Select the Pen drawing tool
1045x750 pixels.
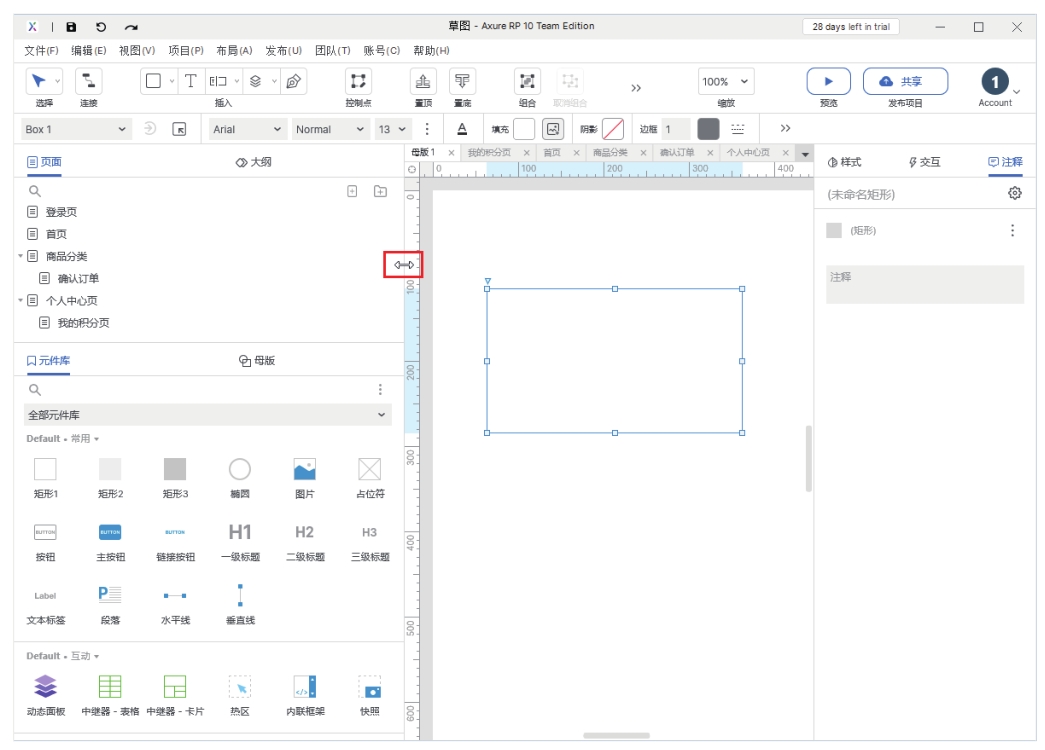click(x=293, y=82)
